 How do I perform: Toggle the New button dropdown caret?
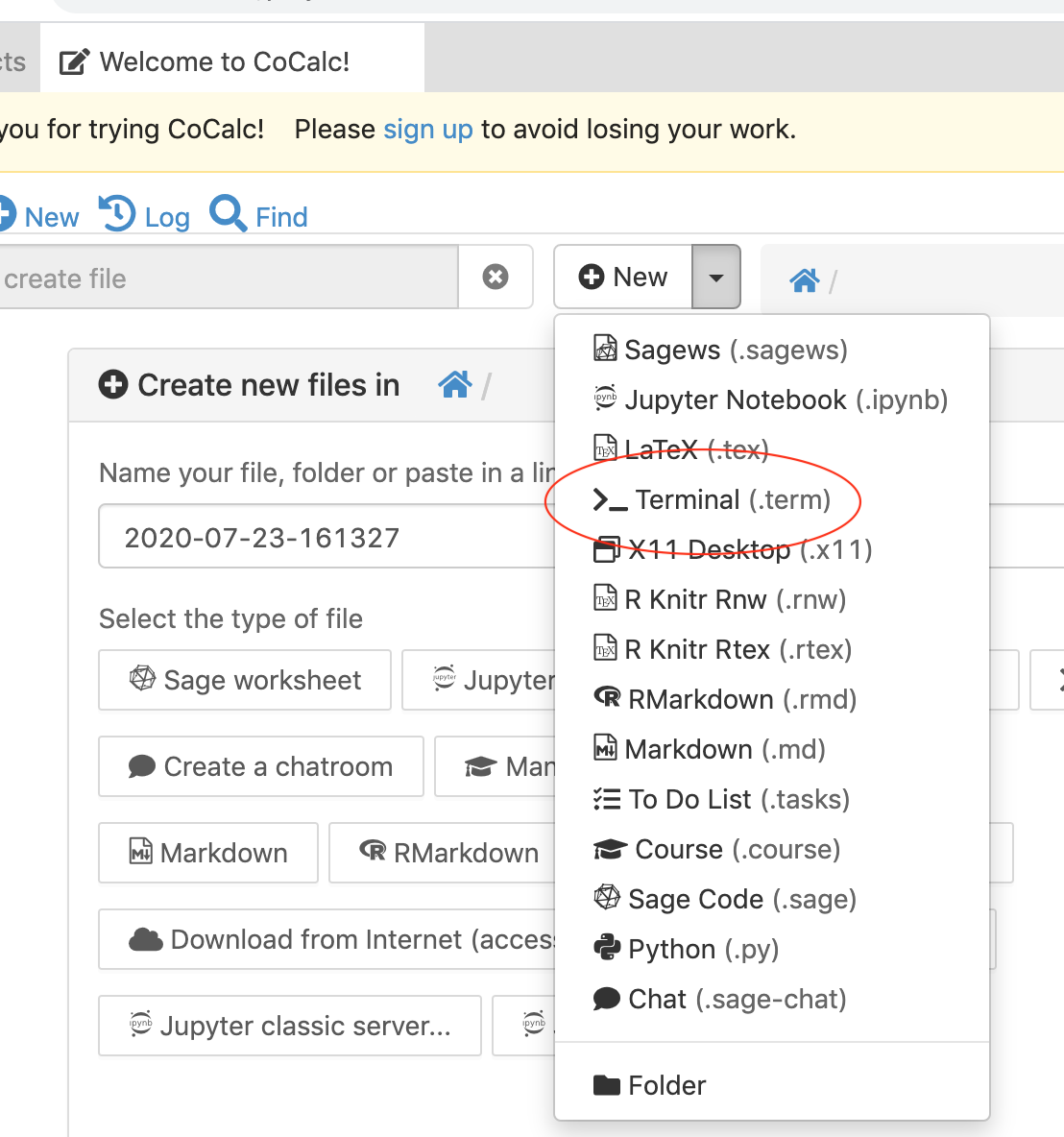click(x=715, y=277)
